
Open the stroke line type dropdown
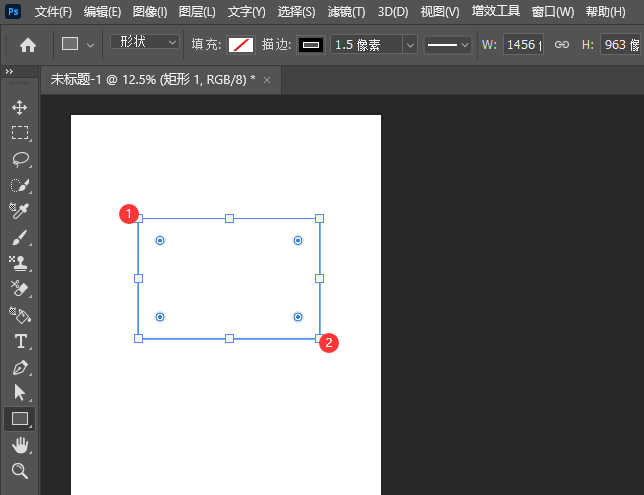click(447, 45)
